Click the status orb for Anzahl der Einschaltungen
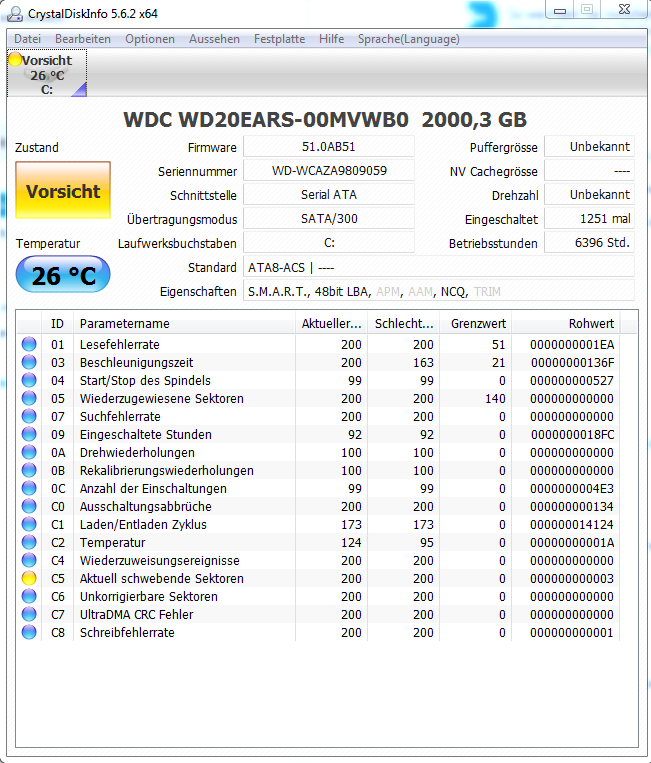Viewport: 651px width, 763px height. tap(29, 488)
